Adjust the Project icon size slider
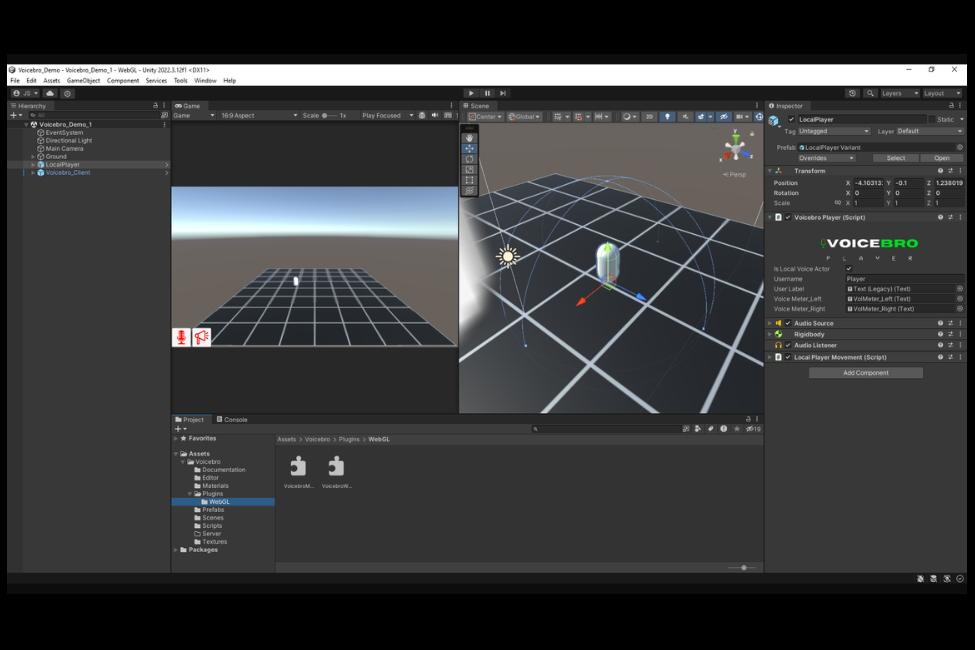This screenshot has height=650, width=975. click(x=744, y=568)
